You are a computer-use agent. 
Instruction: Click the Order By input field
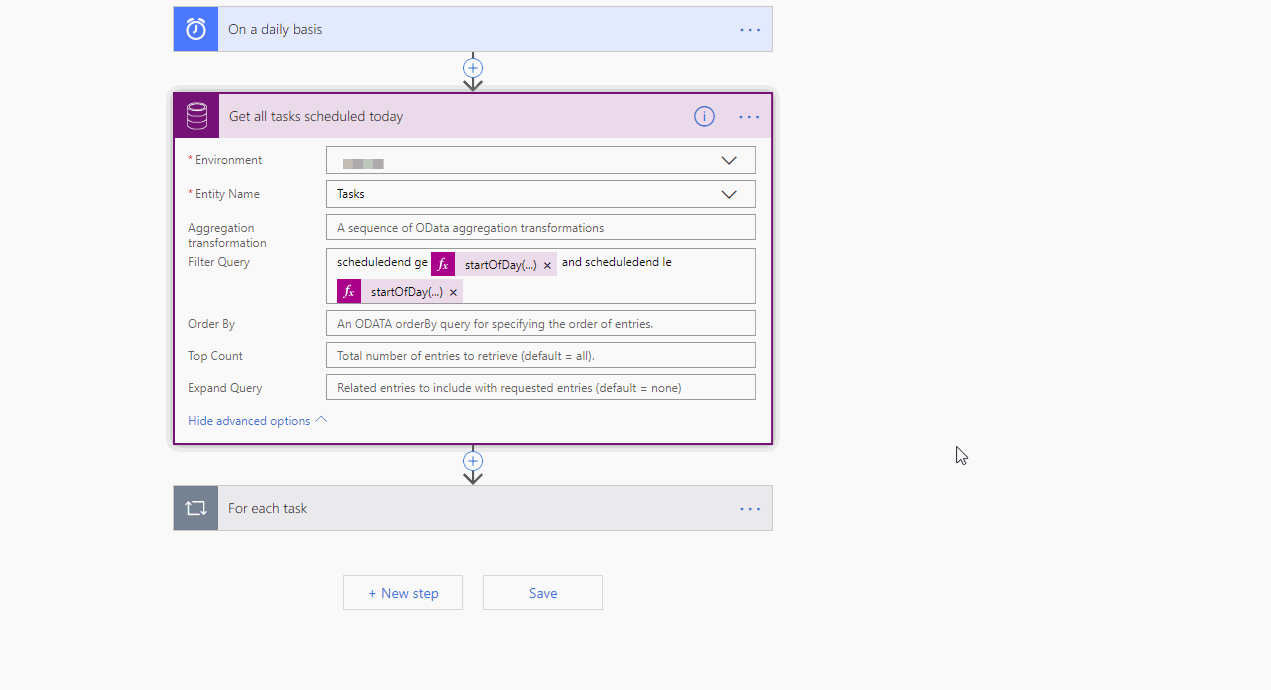click(x=540, y=322)
